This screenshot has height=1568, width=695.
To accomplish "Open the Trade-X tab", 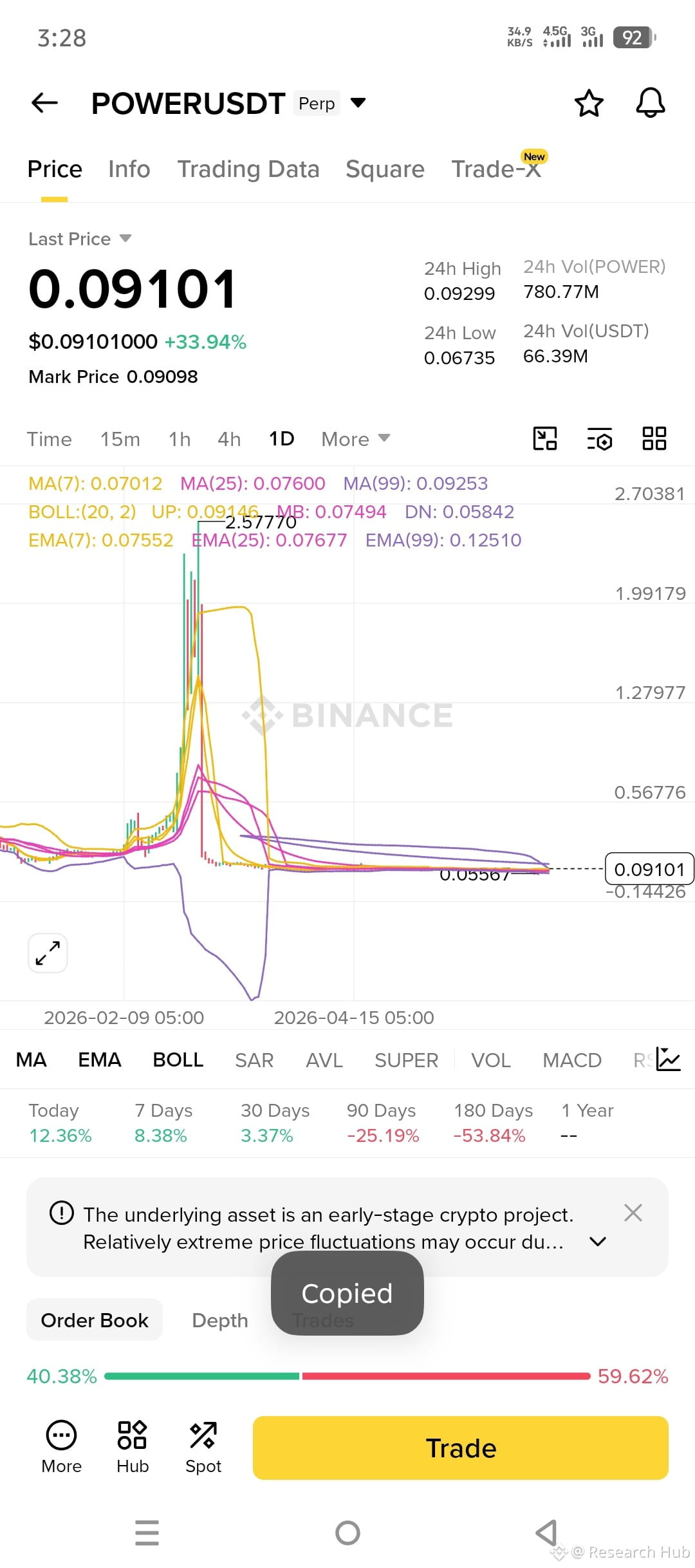I will (496, 169).
